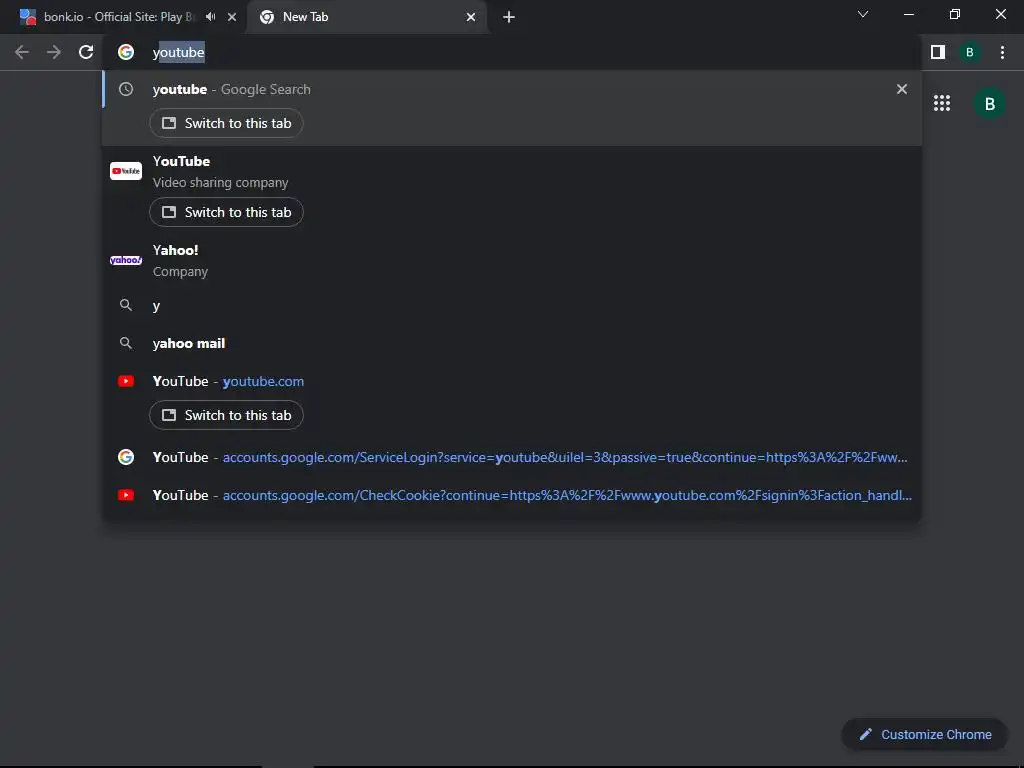Screen dimensions: 1024x768
Task: Mute the bonk.io tab audio icon
Action: pos(210,17)
